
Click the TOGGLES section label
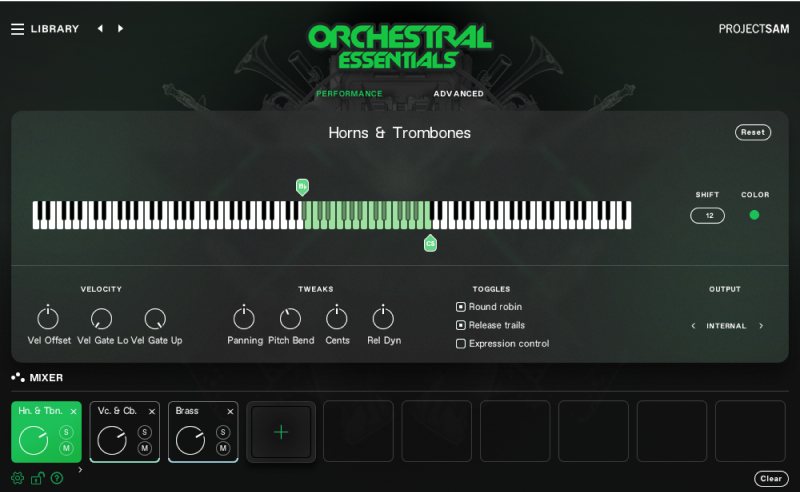pyautogui.click(x=491, y=289)
